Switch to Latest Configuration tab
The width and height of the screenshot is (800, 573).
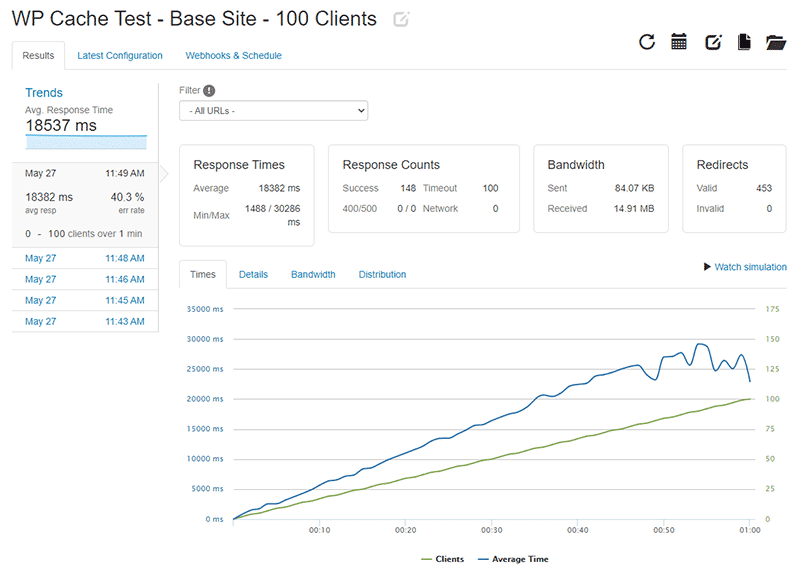120,56
